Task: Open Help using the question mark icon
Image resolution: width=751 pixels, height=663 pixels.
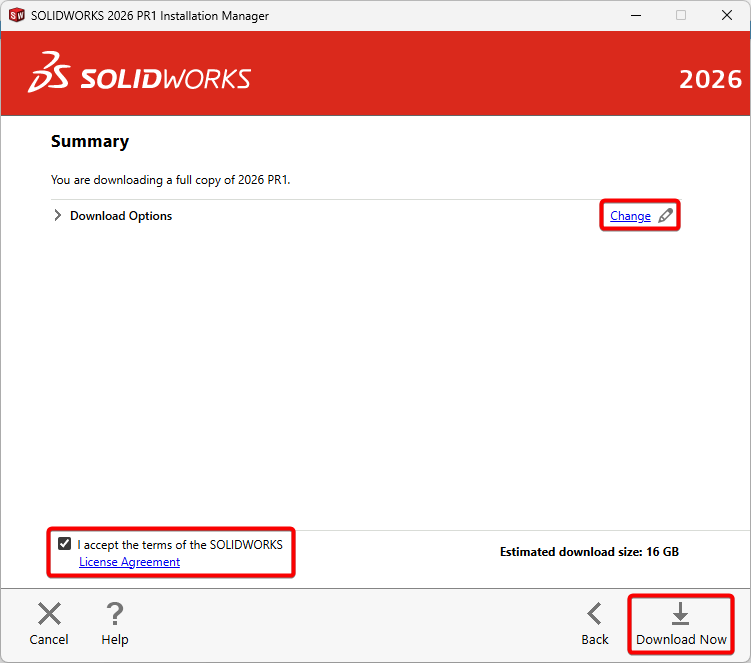Action: (x=115, y=614)
